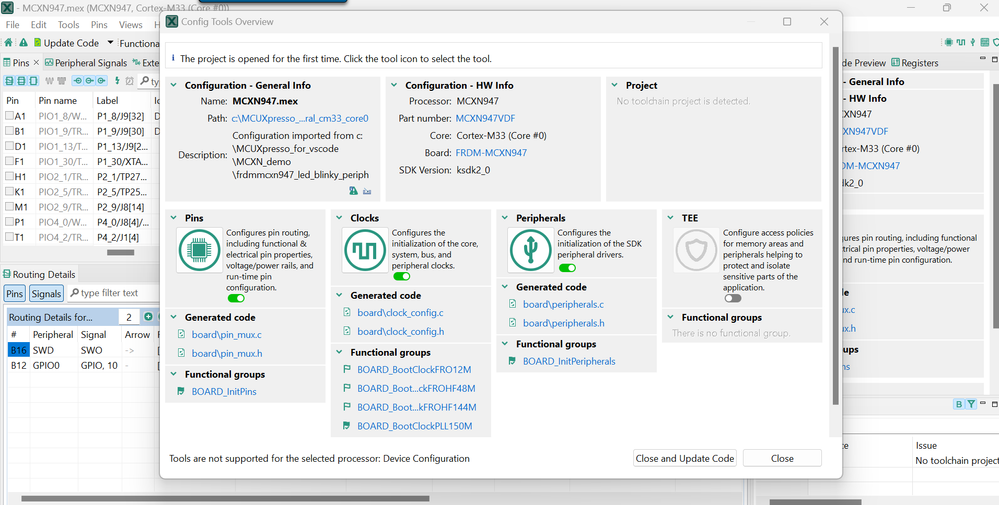999x505 pixels.
Task: Collapse the Configuration - General Info section
Action: click(173, 85)
